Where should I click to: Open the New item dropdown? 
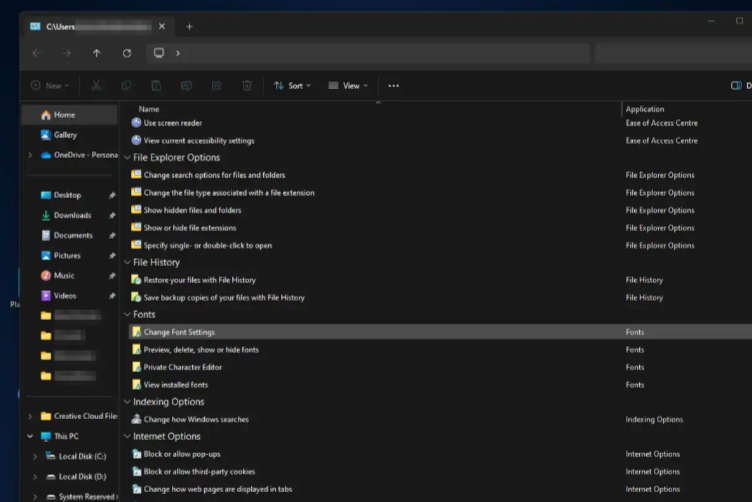coord(50,86)
